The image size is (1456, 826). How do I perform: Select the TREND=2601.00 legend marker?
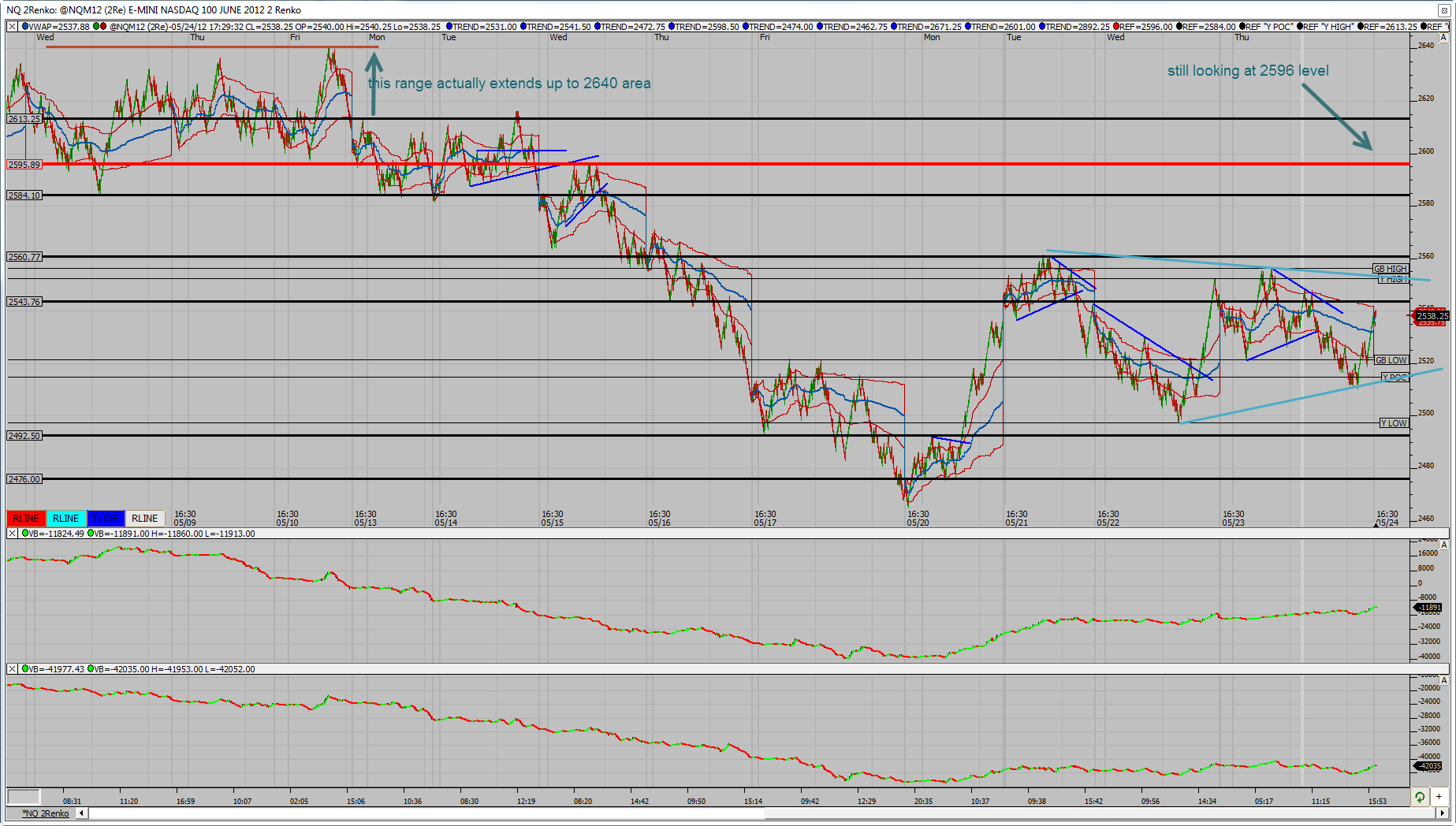pyautogui.click(x=968, y=27)
